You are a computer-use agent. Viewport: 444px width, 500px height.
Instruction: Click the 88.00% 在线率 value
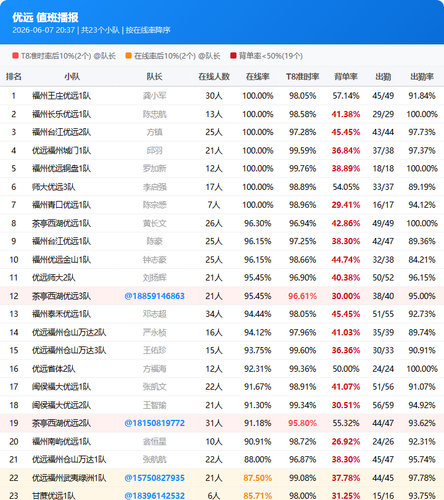click(x=258, y=460)
